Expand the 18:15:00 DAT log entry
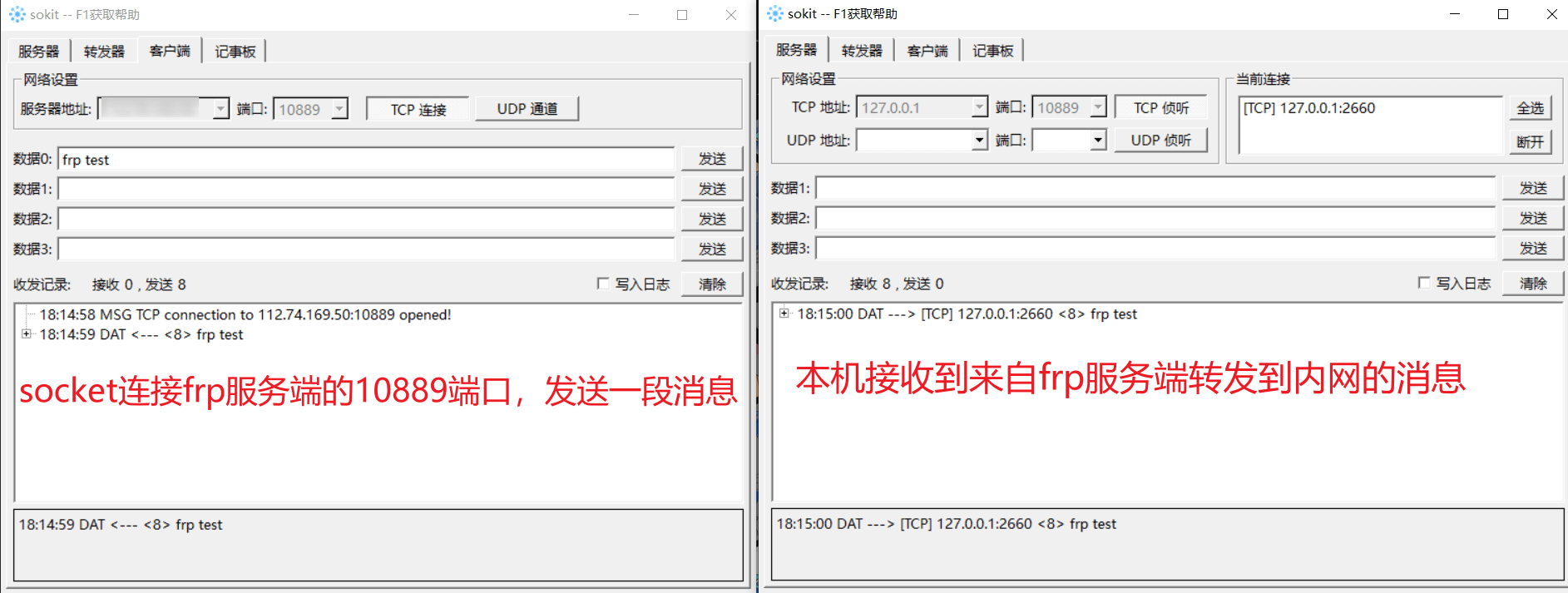The image size is (1568, 593). coord(784,314)
